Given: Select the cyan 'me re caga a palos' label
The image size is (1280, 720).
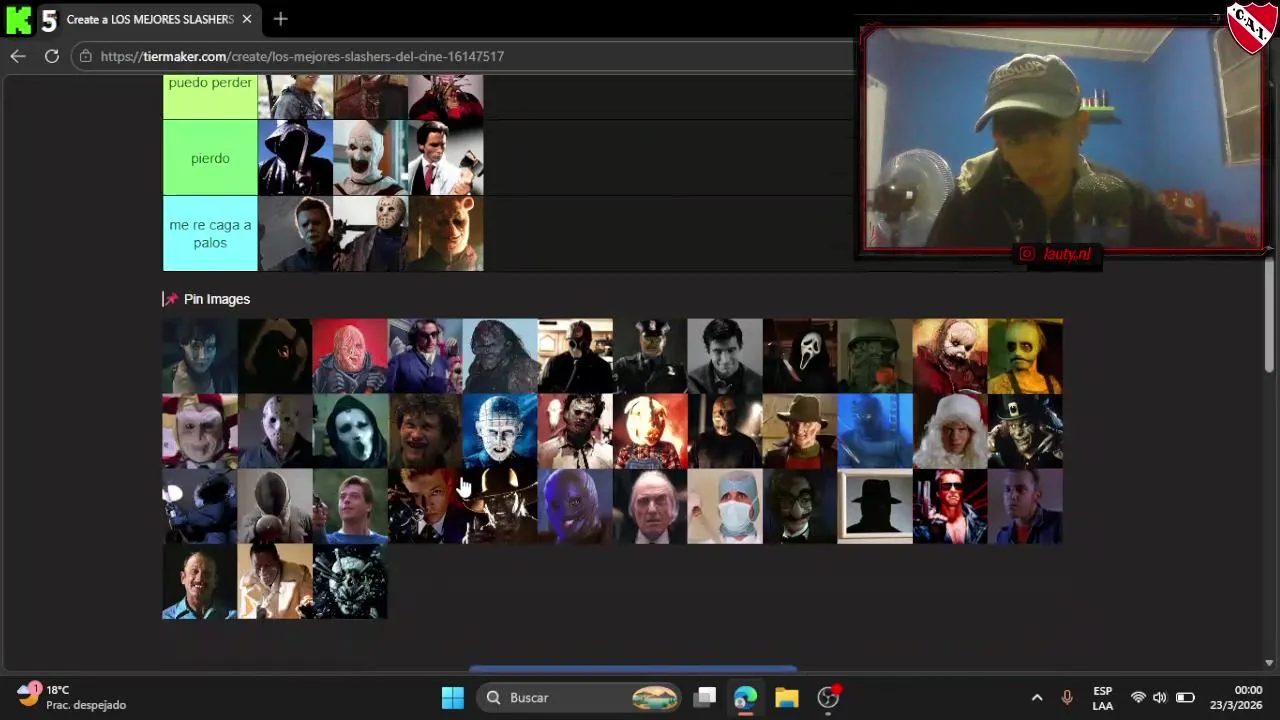Looking at the screenshot, I should click(210, 234).
